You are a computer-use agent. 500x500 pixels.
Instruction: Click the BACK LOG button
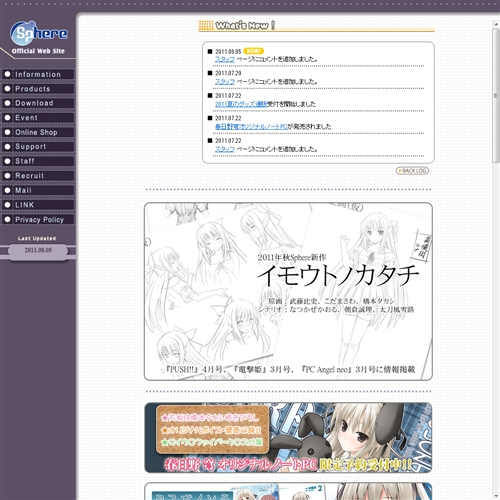coord(412,171)
